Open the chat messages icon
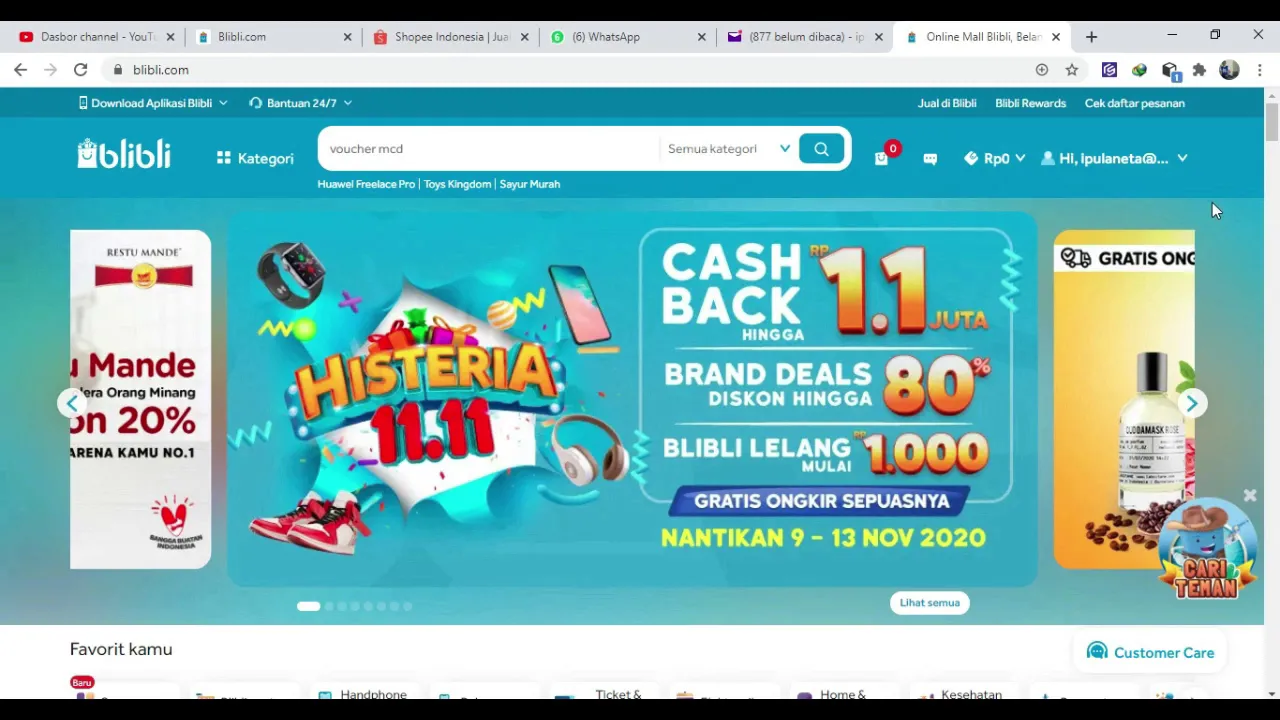The image size is (1280, 720). coord(930,159)
